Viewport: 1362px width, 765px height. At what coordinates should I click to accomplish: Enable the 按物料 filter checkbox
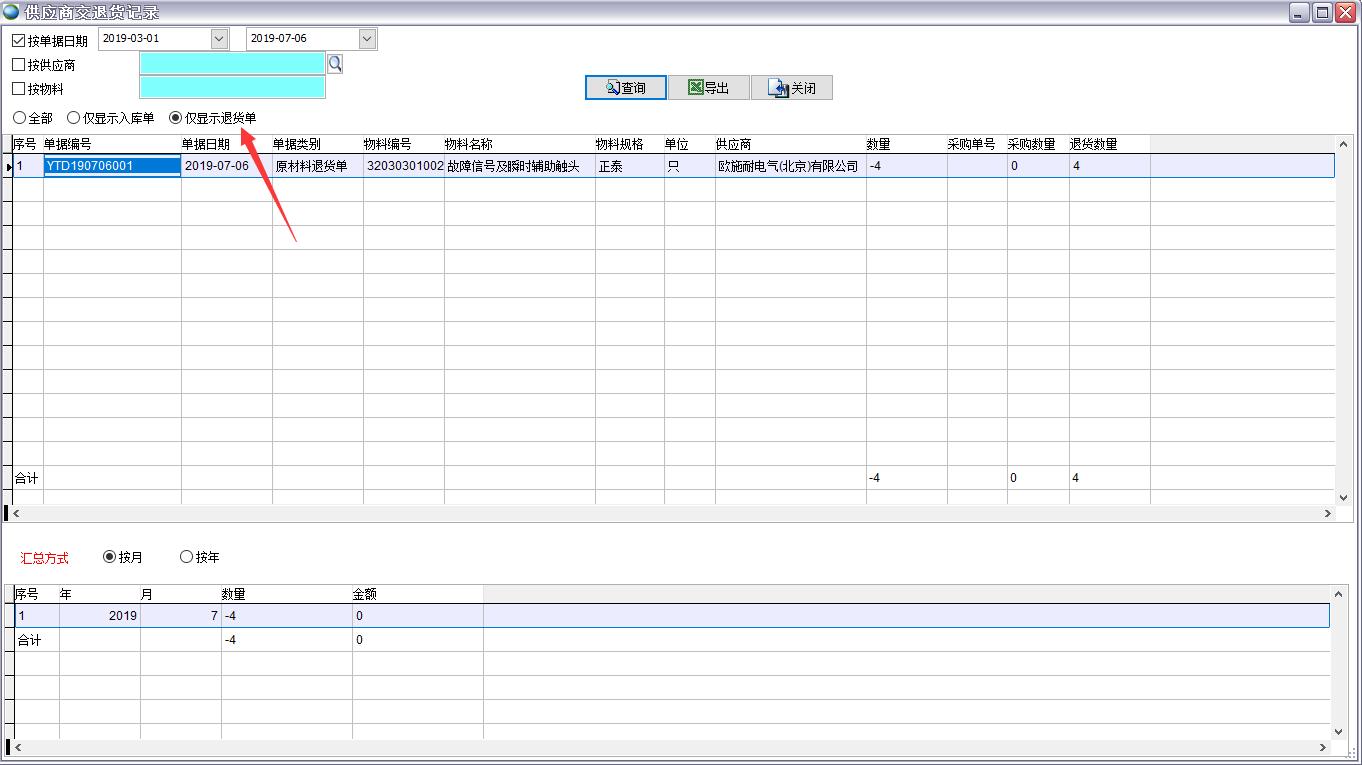coord(19,89)
